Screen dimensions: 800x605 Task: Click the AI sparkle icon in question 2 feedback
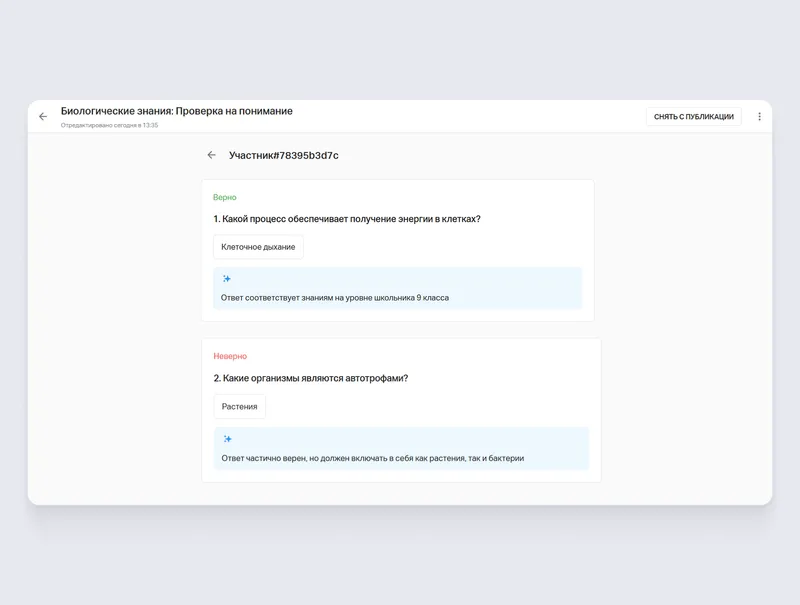227,439
